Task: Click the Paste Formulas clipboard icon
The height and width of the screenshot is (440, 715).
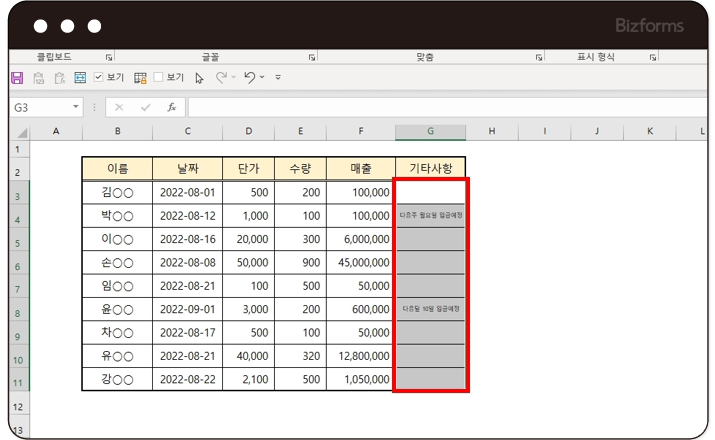Action: (x=59, y=77)
